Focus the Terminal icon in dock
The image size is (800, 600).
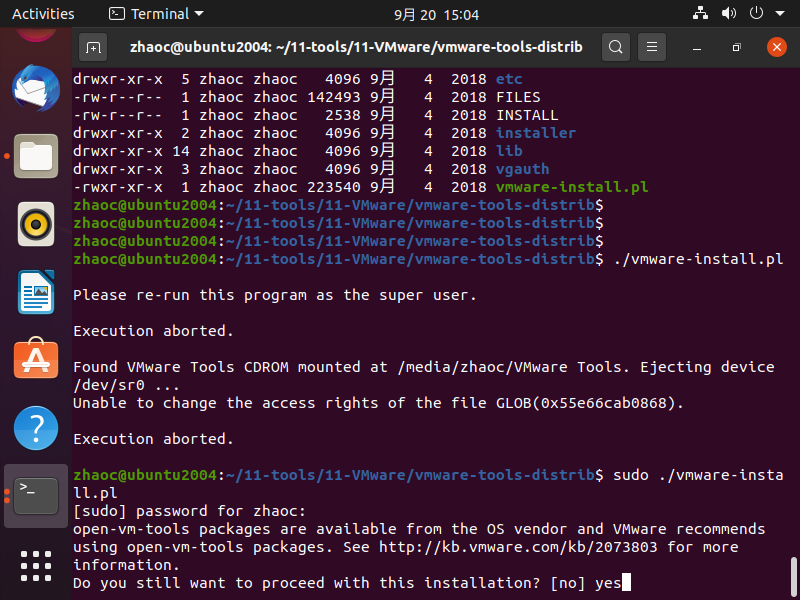(x=36, y=496)
